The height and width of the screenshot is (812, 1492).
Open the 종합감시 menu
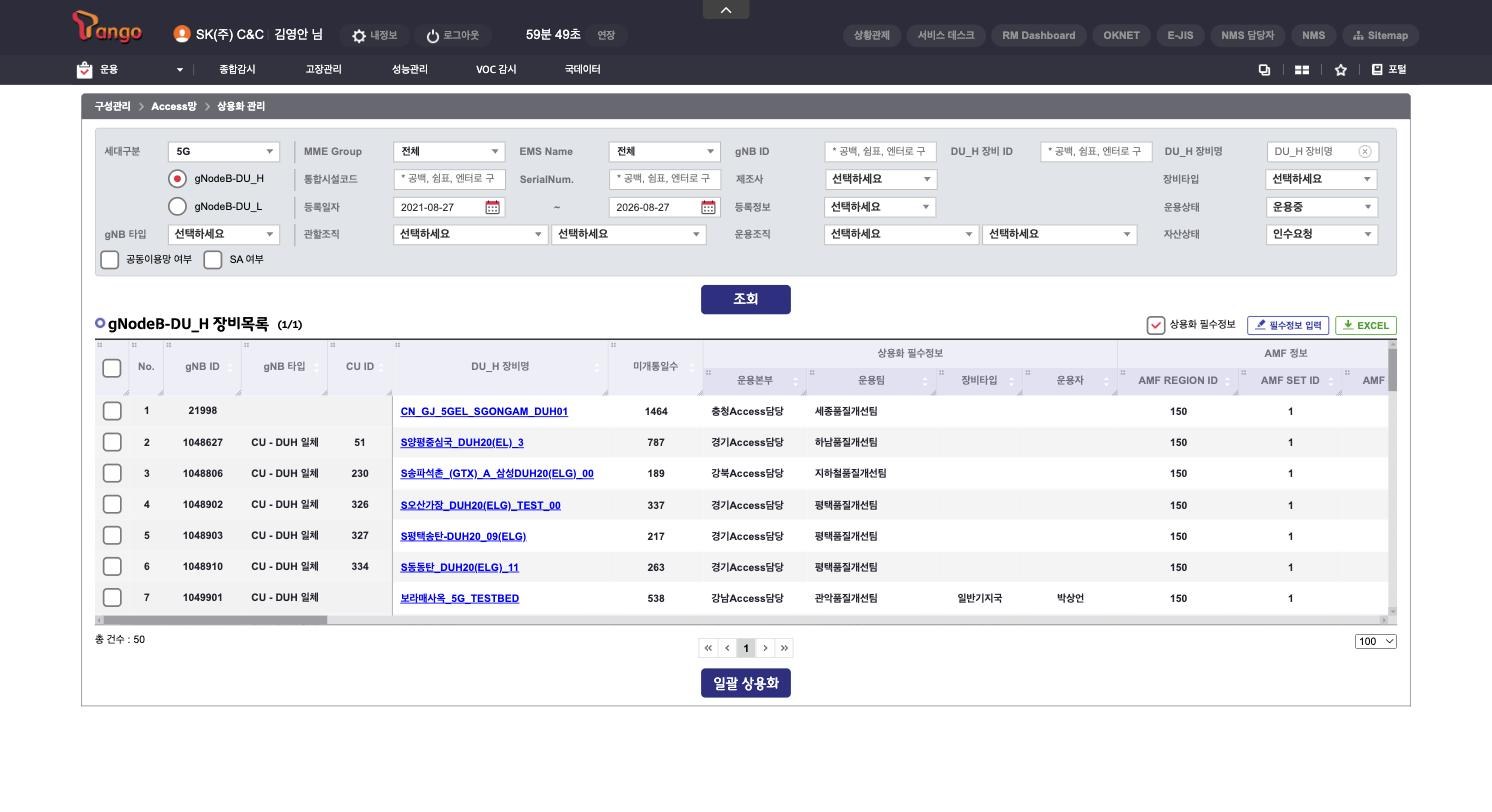click(237, 70)
